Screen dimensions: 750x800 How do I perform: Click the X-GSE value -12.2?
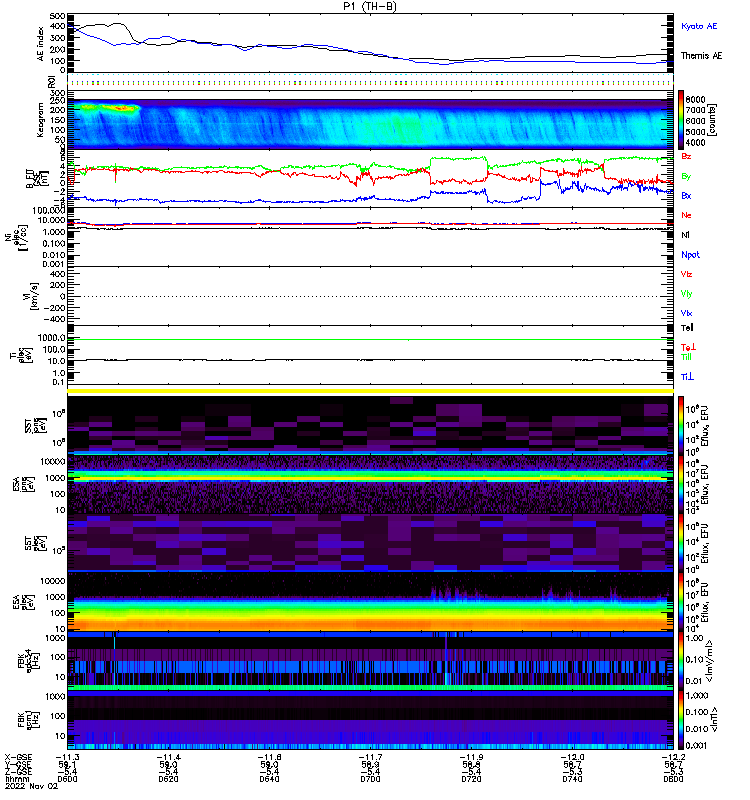point(673,757)
